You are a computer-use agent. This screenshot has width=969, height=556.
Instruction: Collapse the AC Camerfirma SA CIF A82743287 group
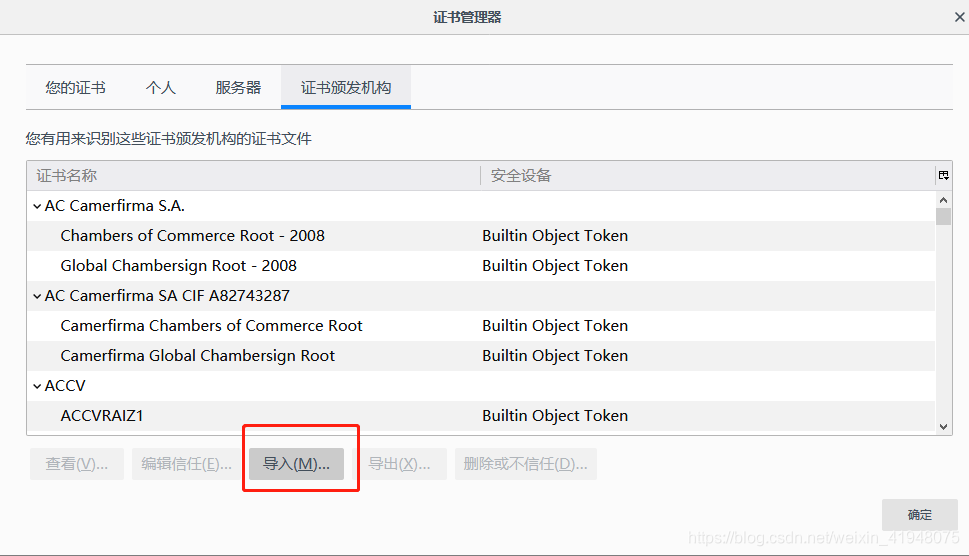pyautogui.click(x=37, y=297)
